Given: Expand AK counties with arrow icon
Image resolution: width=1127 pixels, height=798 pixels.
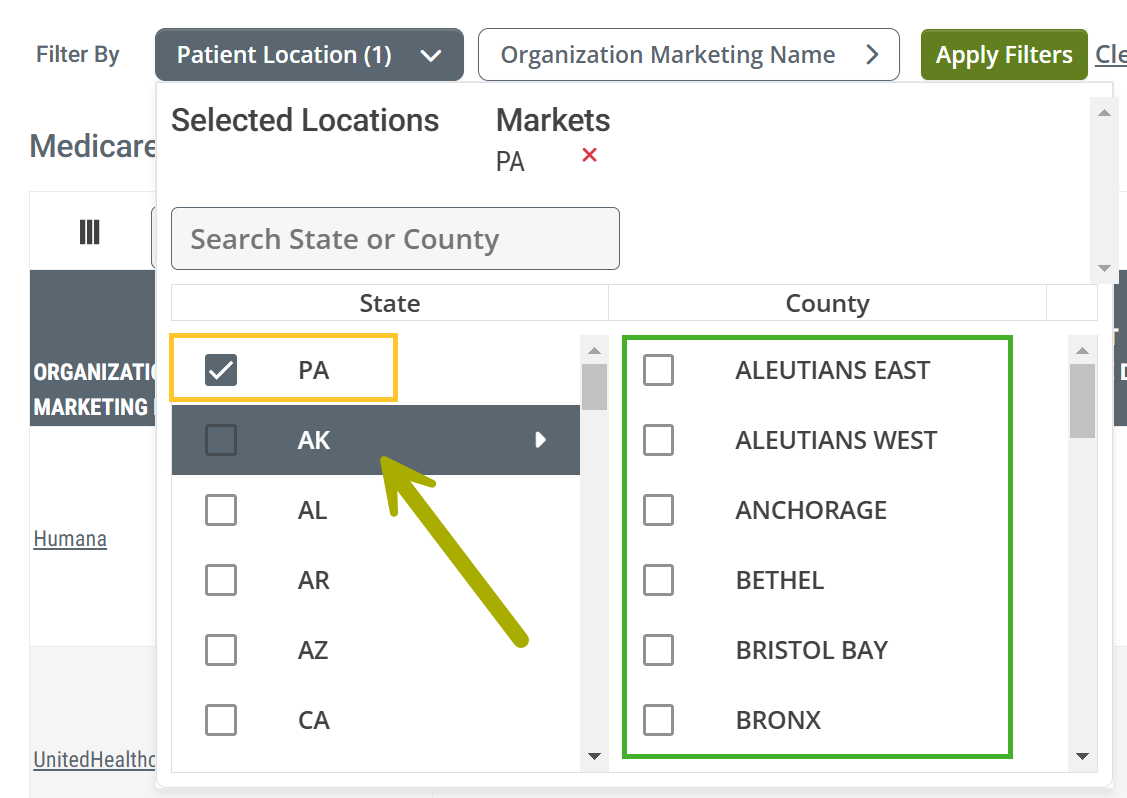Looking at the screenshot, I should point(540,440).
